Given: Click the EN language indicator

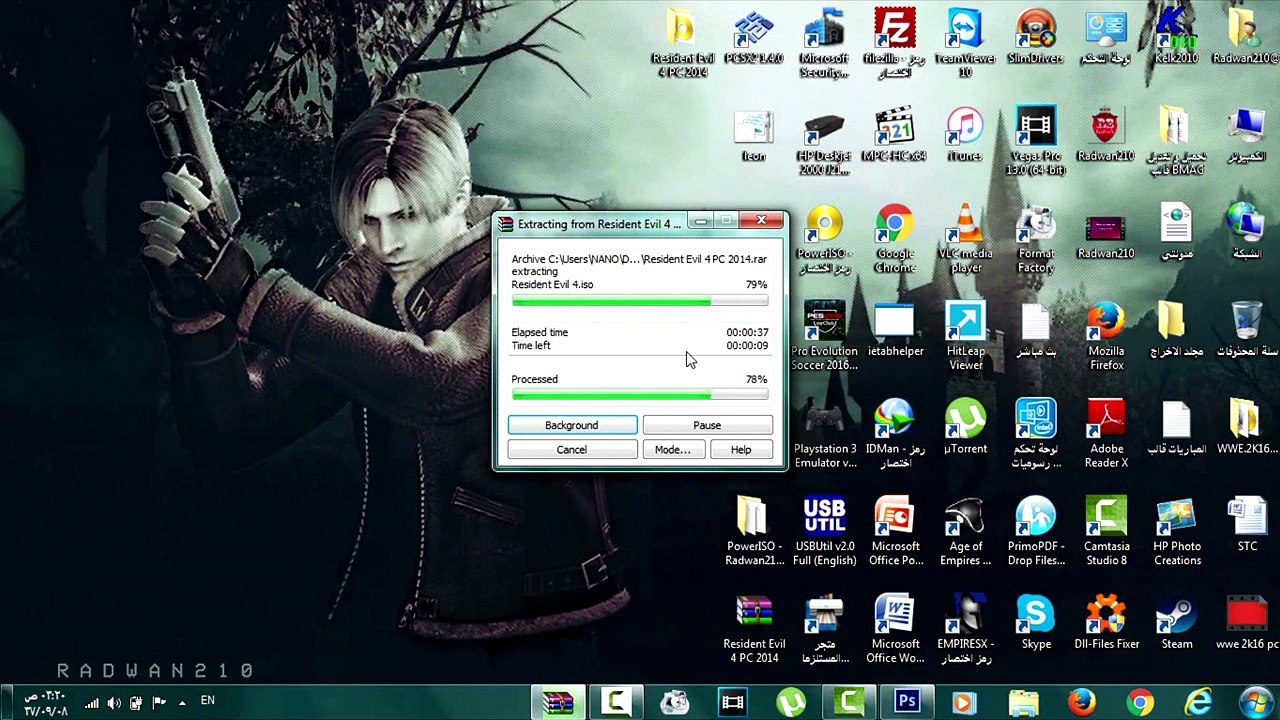Looking at the screenshot, I should 208,701.
